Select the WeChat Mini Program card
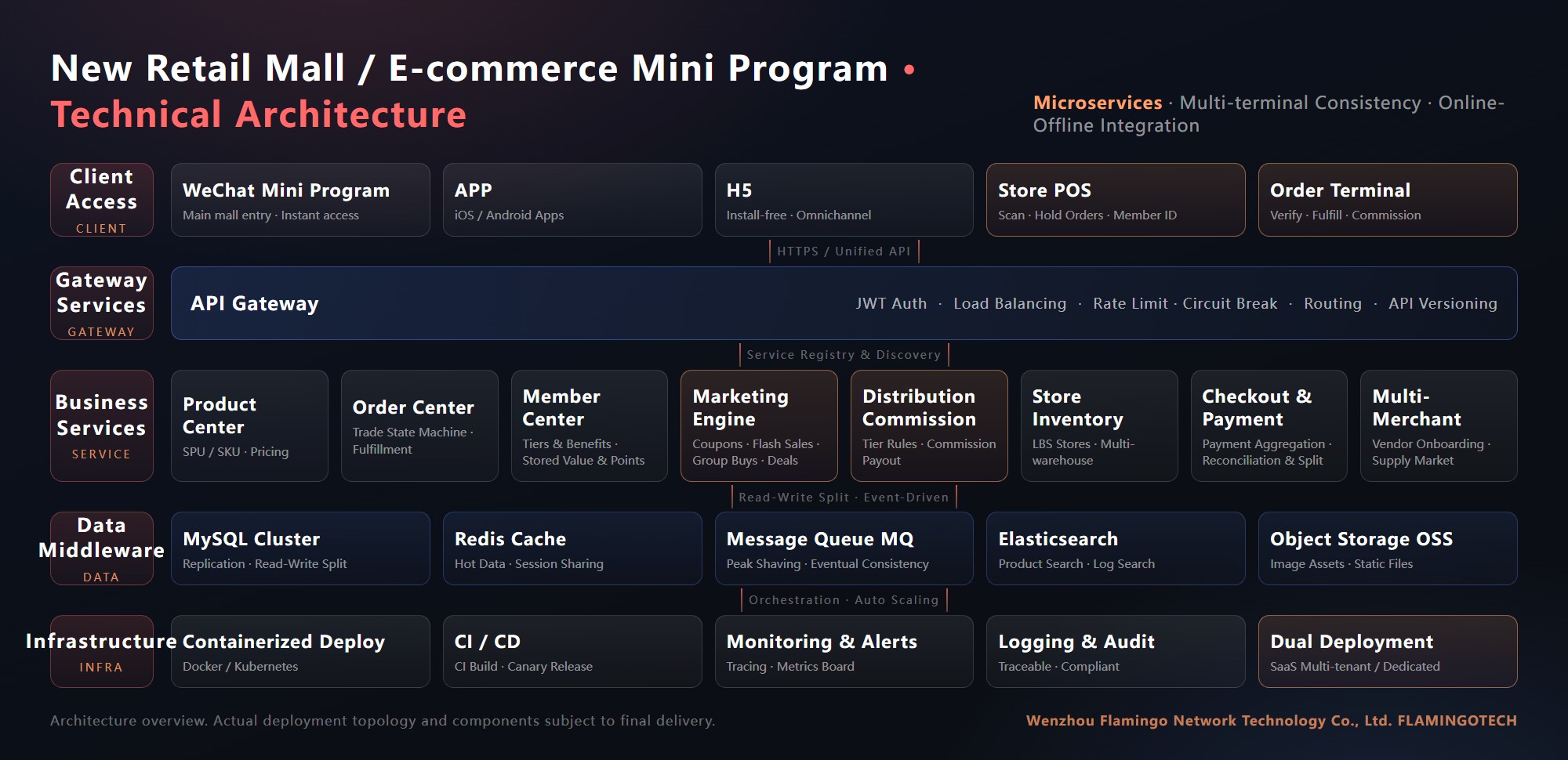 [x=300, y=200]
